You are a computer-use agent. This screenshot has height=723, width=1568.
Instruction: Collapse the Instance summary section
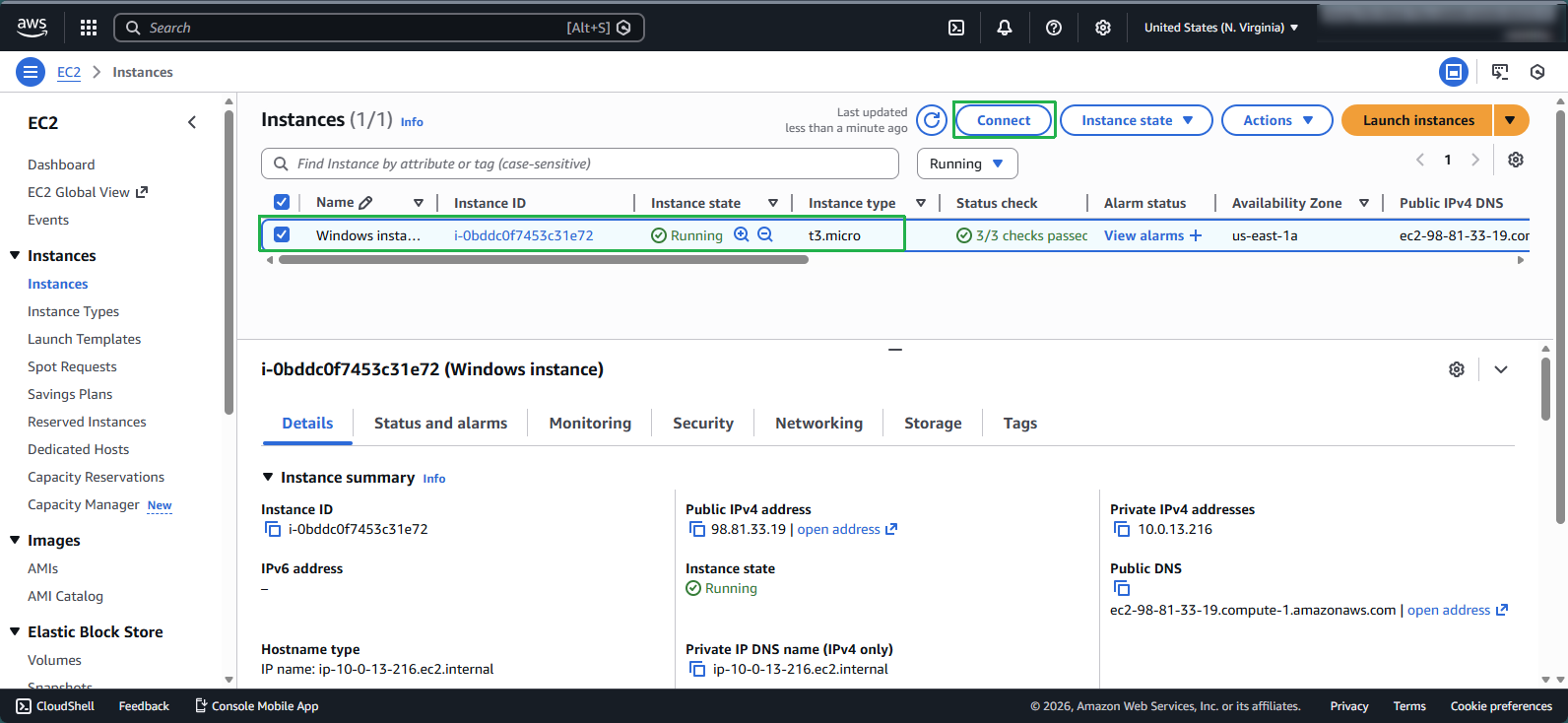pyautogui.click(x=268, y=478)
